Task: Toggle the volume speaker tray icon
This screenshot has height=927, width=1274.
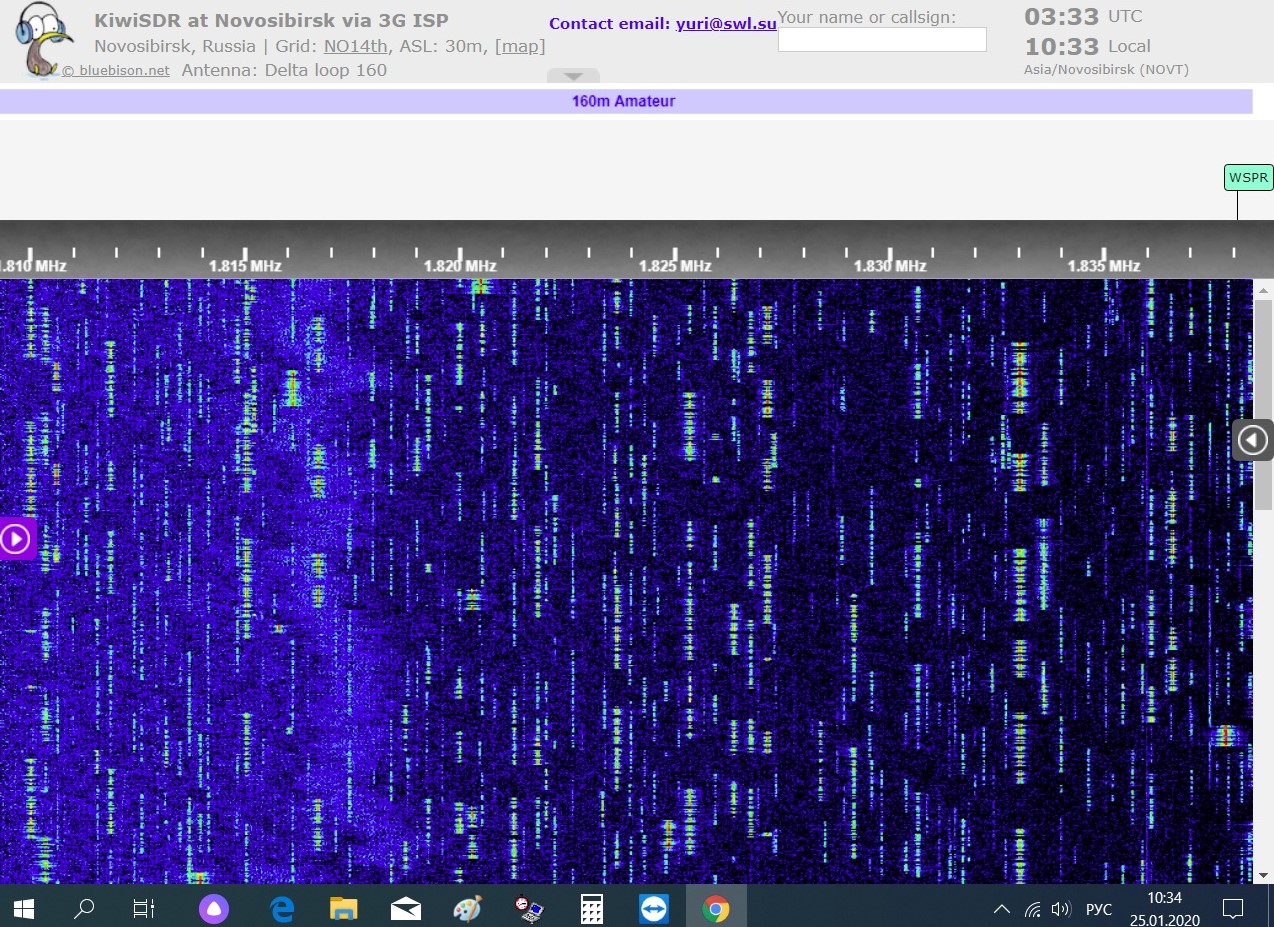Action: pos(1061,909)
